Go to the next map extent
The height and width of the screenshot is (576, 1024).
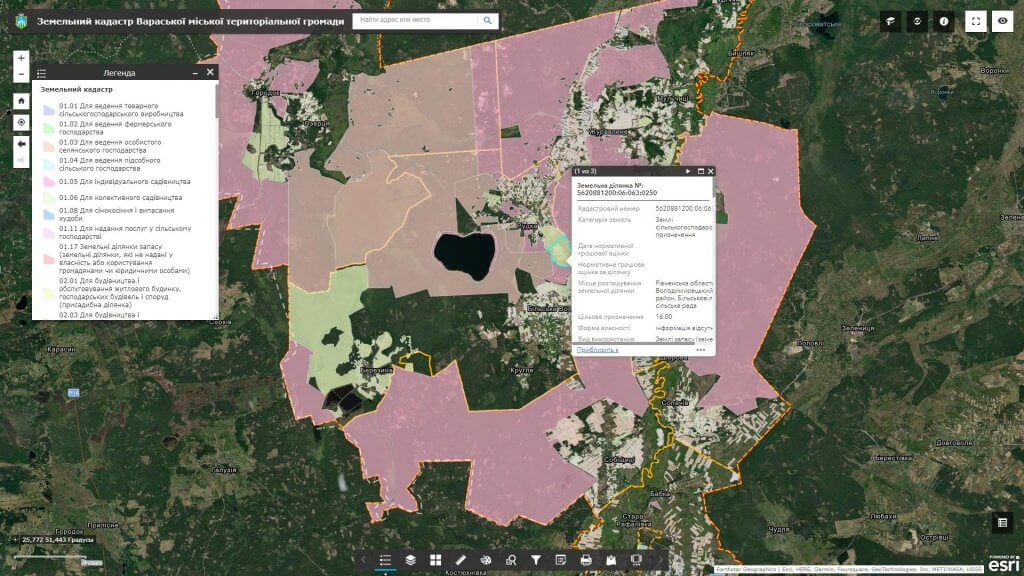[x=21, y=160]
